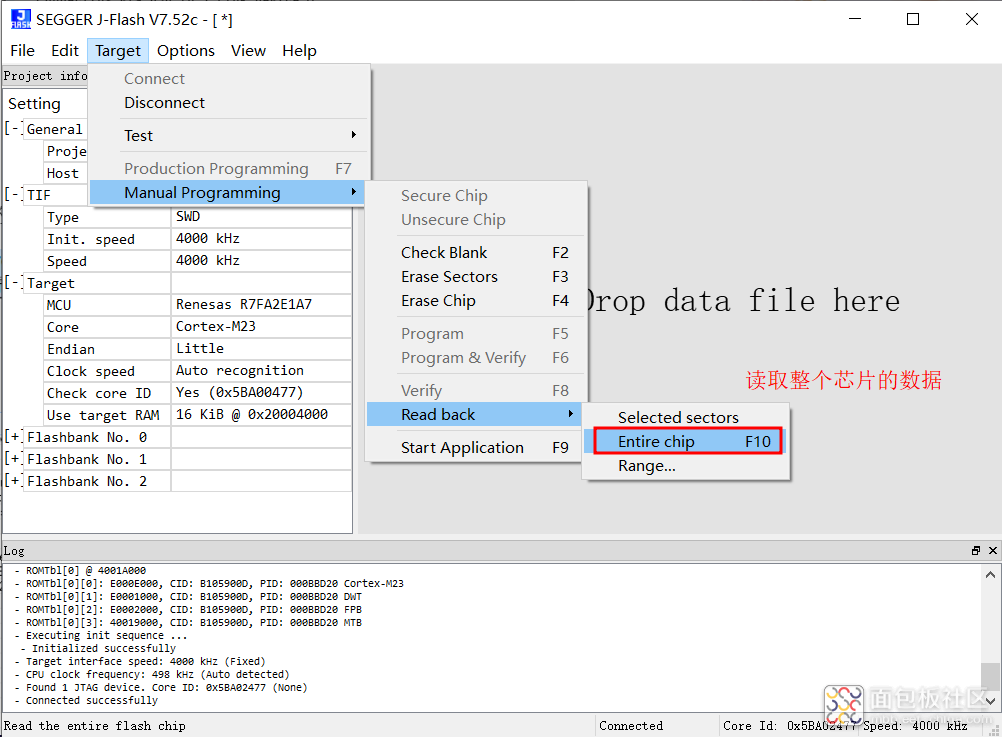The height and width of the screenshot is (737, 1002).
Task: Expand the Flashbank No. 1 node
Action: [13, 459]
